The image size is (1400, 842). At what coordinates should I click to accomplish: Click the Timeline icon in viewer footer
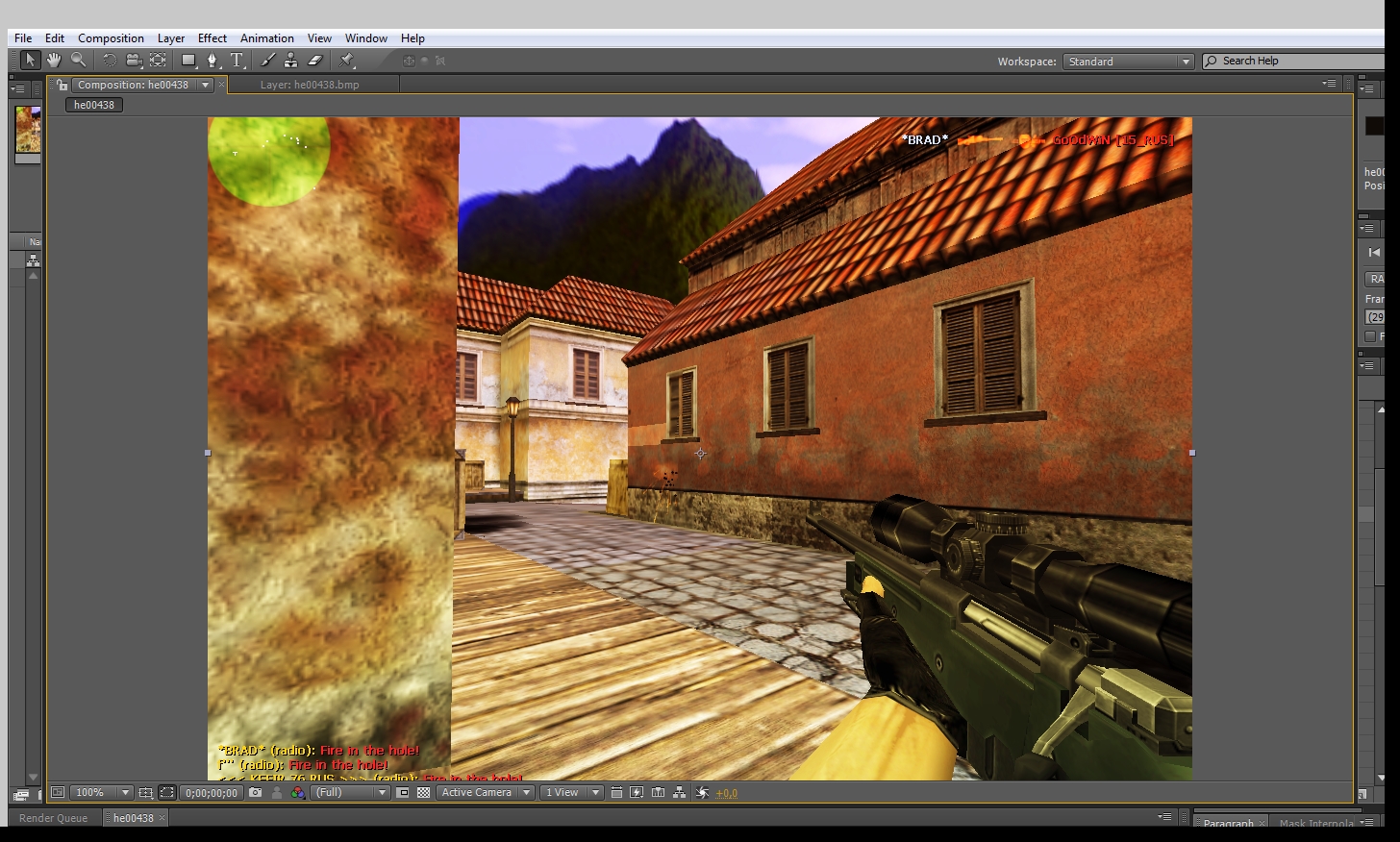pyautogui.click(x=658, y=793)
